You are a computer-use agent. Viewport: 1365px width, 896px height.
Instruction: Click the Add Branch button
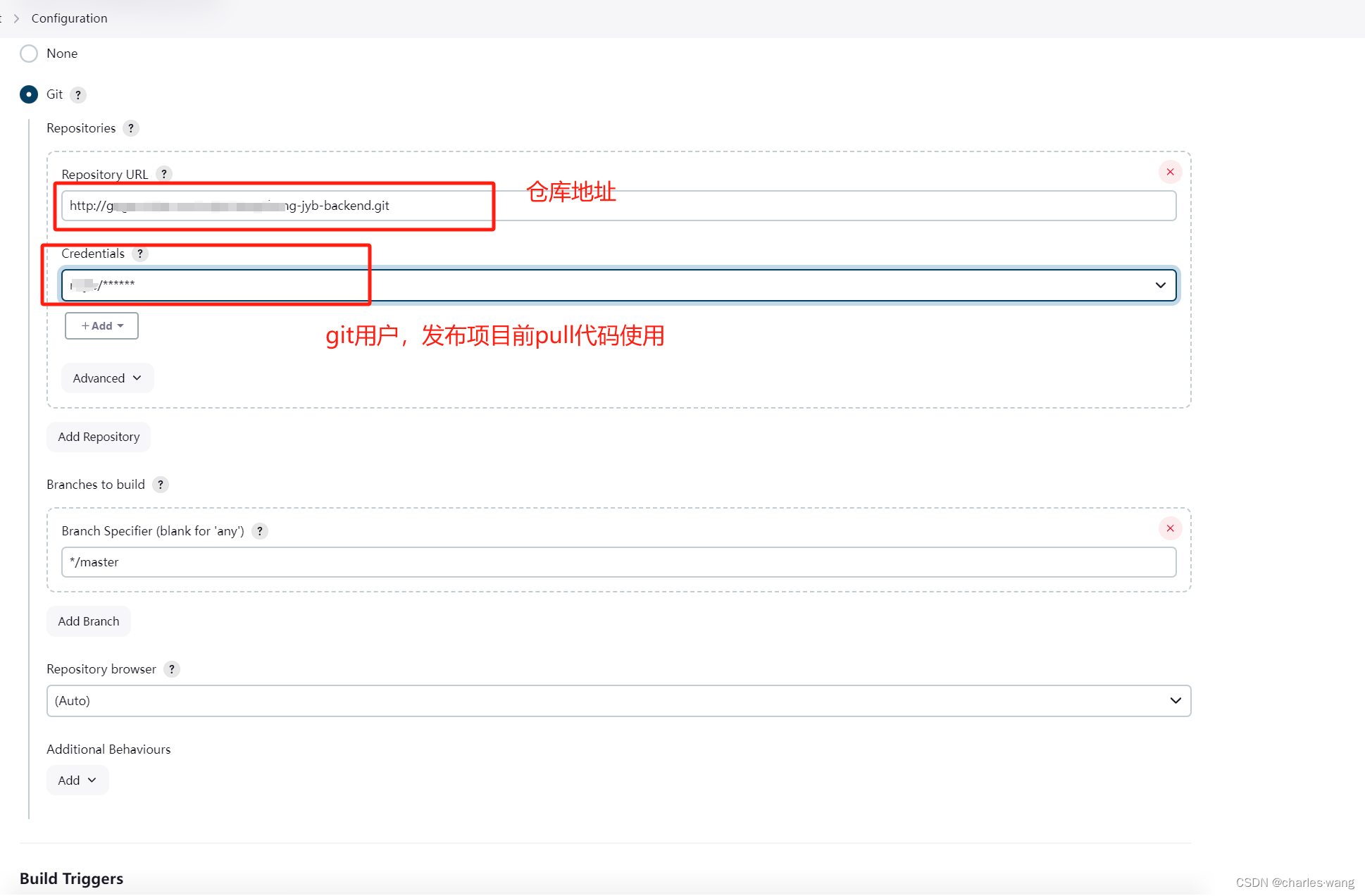point(87,621)
